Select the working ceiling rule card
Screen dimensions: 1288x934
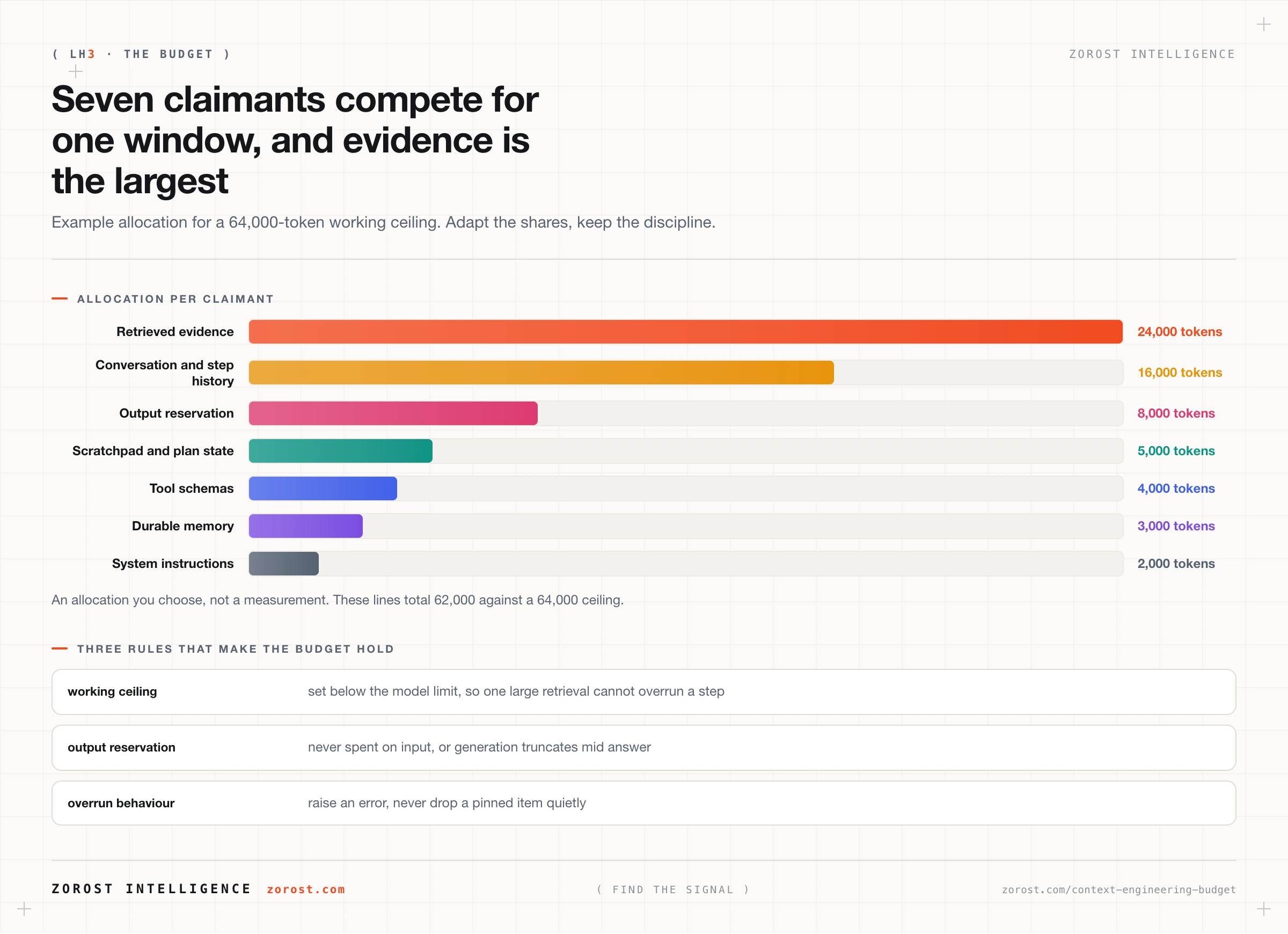click(x=644, y=692)
